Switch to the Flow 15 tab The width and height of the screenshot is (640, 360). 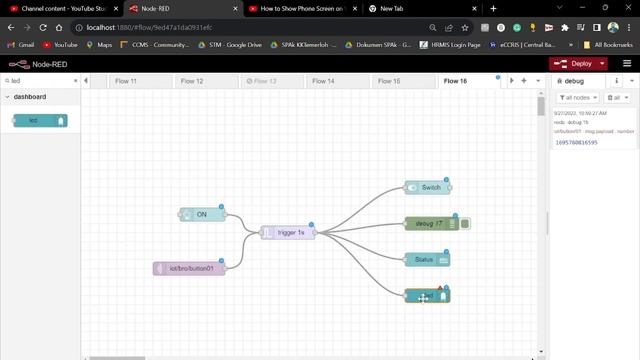click(404, 81)
